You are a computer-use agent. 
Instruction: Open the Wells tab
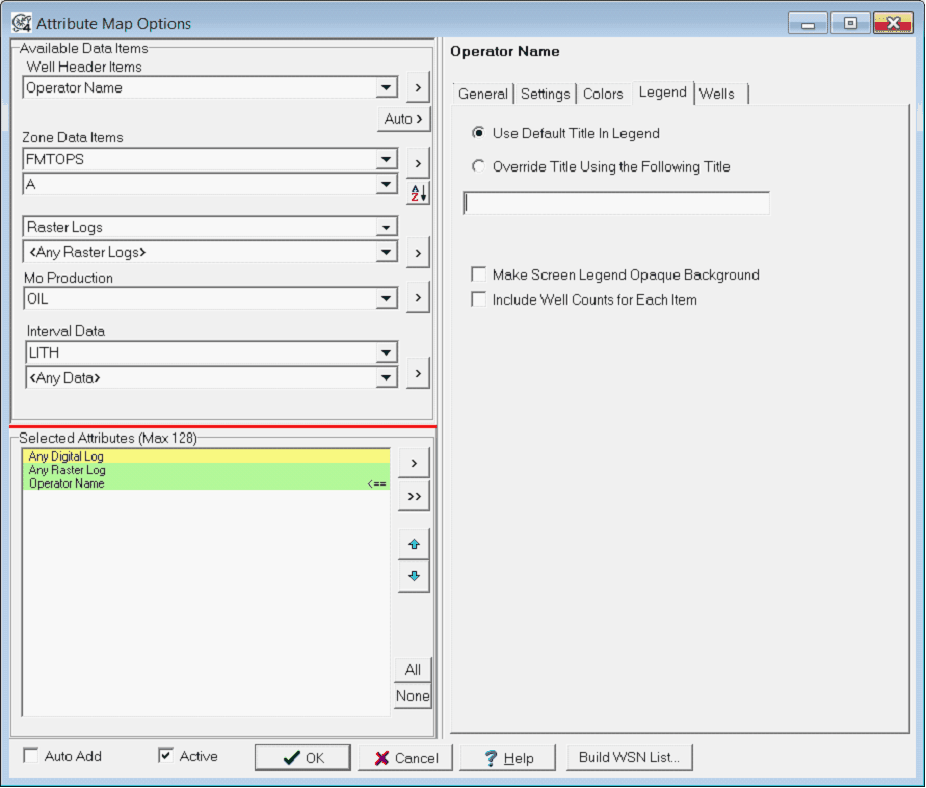(x=717, y=94)
